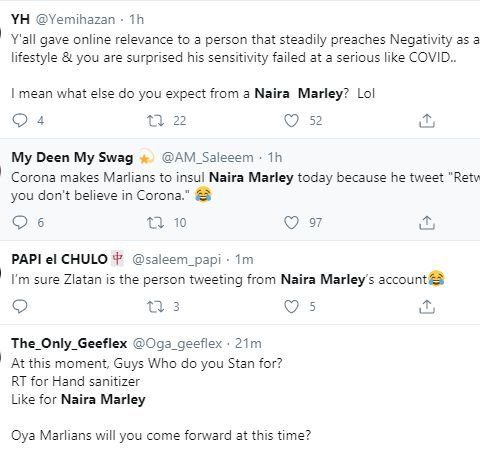Image resolution: width=480 pixels, height=452 pixels.
Task: Reply to My Deen My Swag's tweet
Action: [20, 222]
